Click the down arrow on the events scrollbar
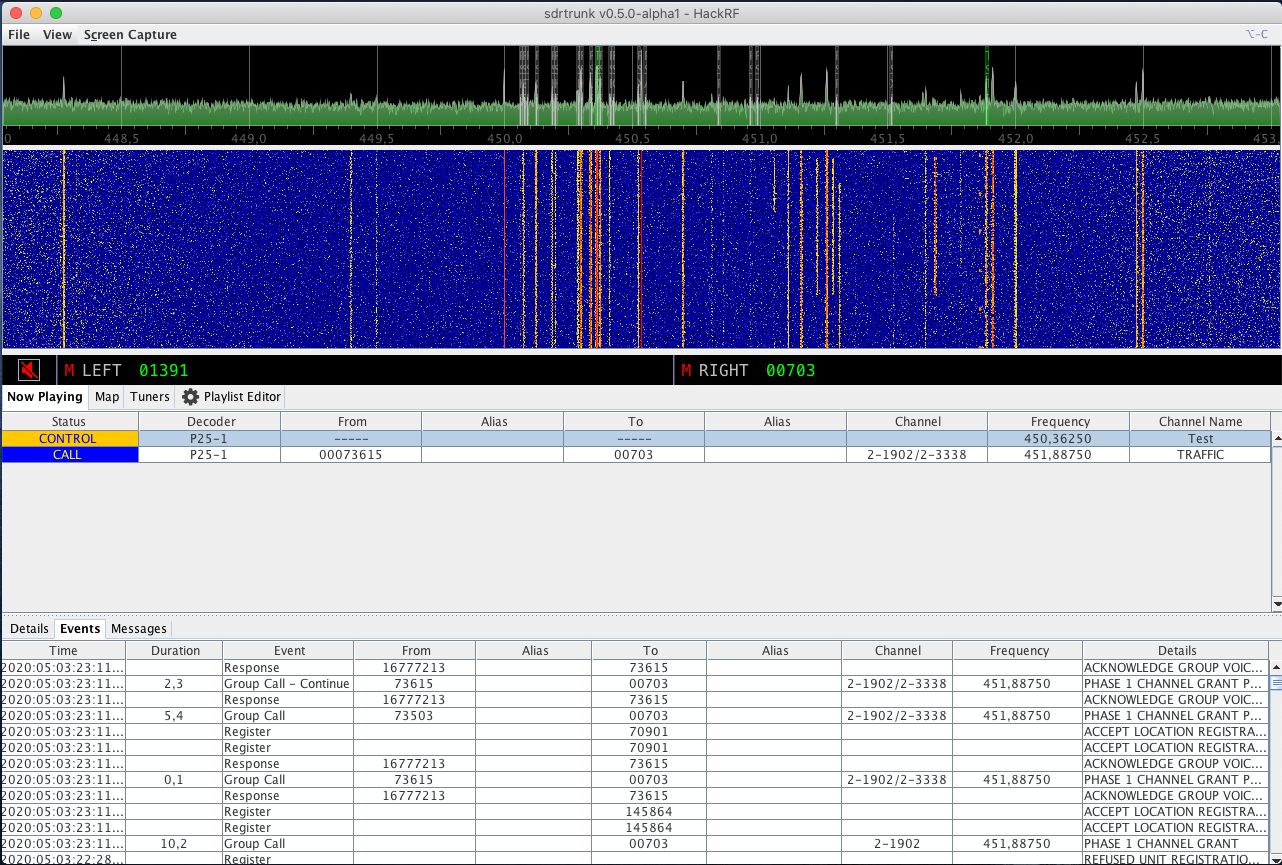 tap(1274, 857)
